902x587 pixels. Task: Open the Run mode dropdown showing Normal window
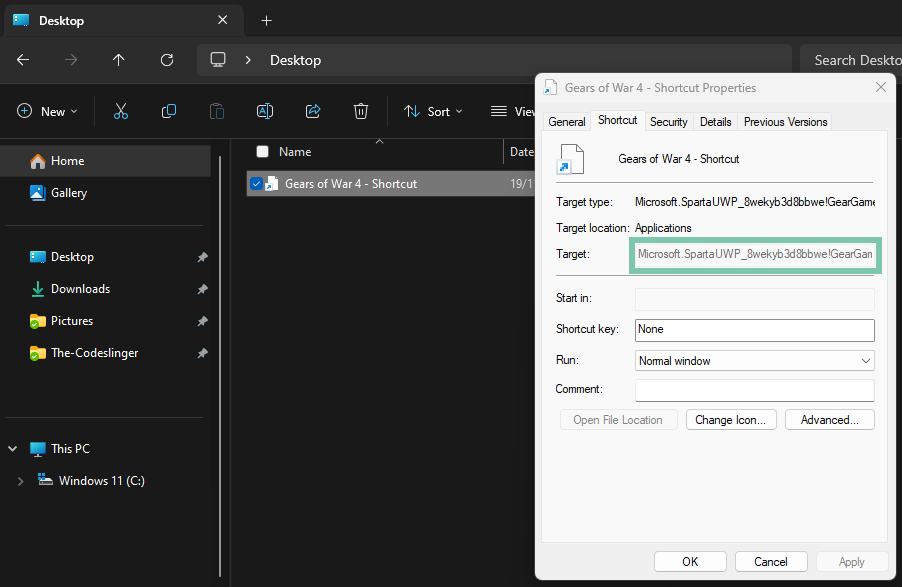tap(754, 359)
